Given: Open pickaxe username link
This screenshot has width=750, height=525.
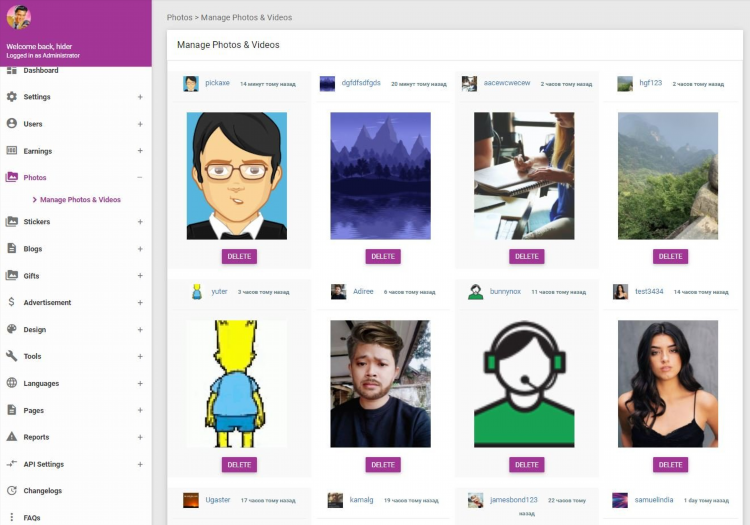Looking at the screenshot, I should pyautogui.click(x=217, y=83).
